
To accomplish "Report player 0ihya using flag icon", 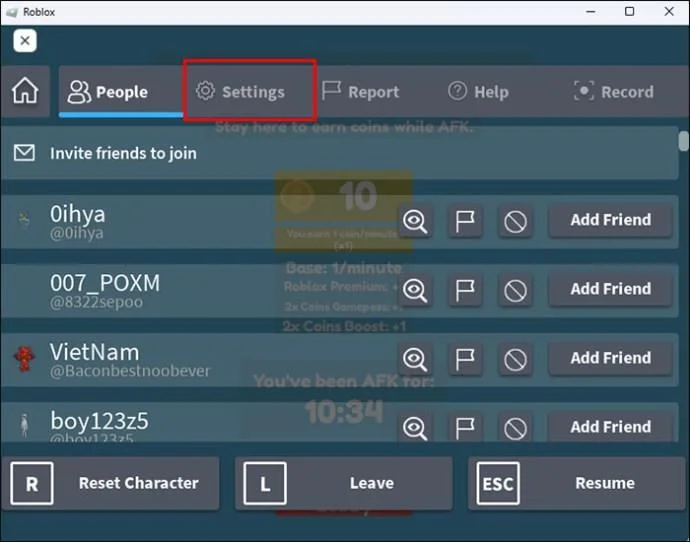I will [465, 221].
